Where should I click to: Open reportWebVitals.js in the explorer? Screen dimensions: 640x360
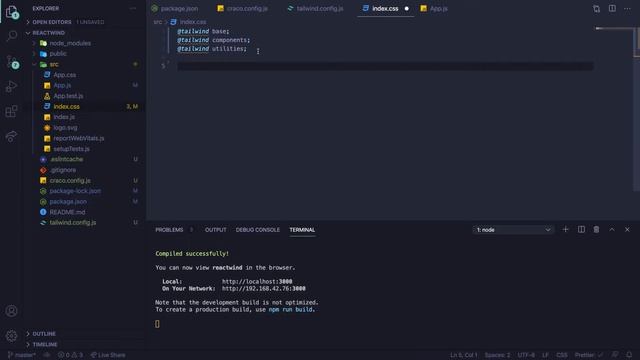point(79,138)
